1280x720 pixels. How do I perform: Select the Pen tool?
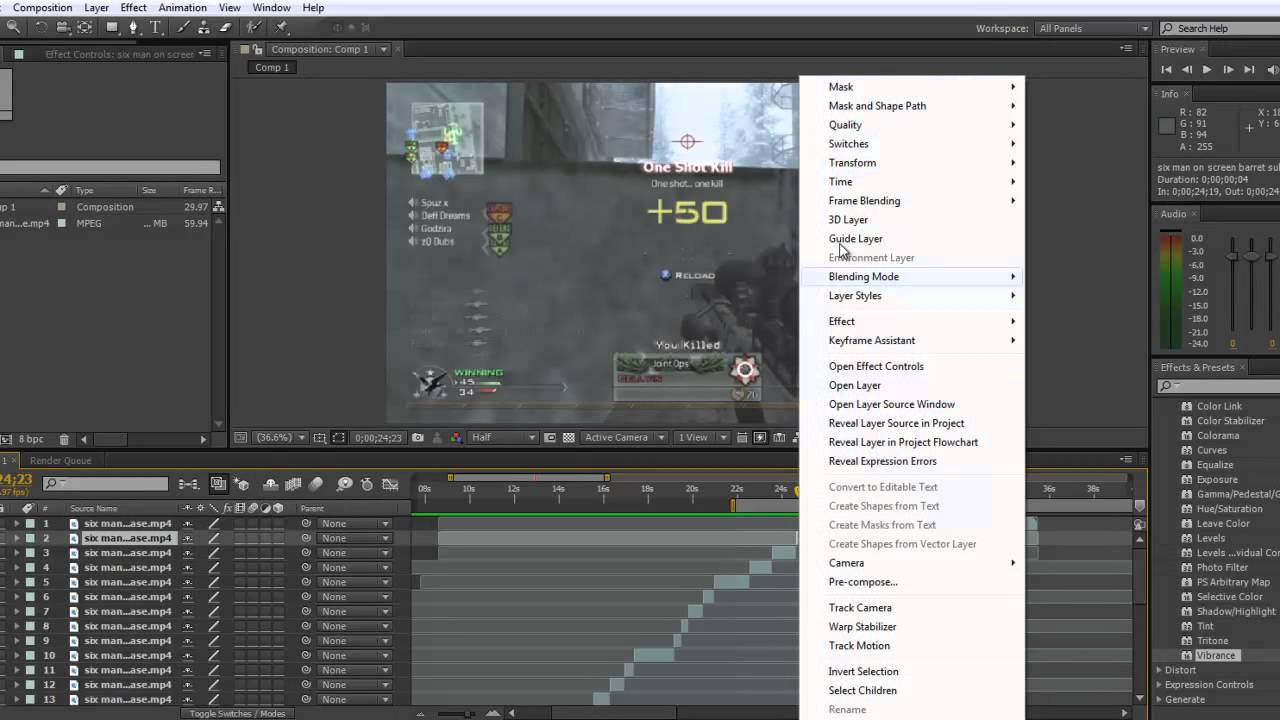(134, 27)
